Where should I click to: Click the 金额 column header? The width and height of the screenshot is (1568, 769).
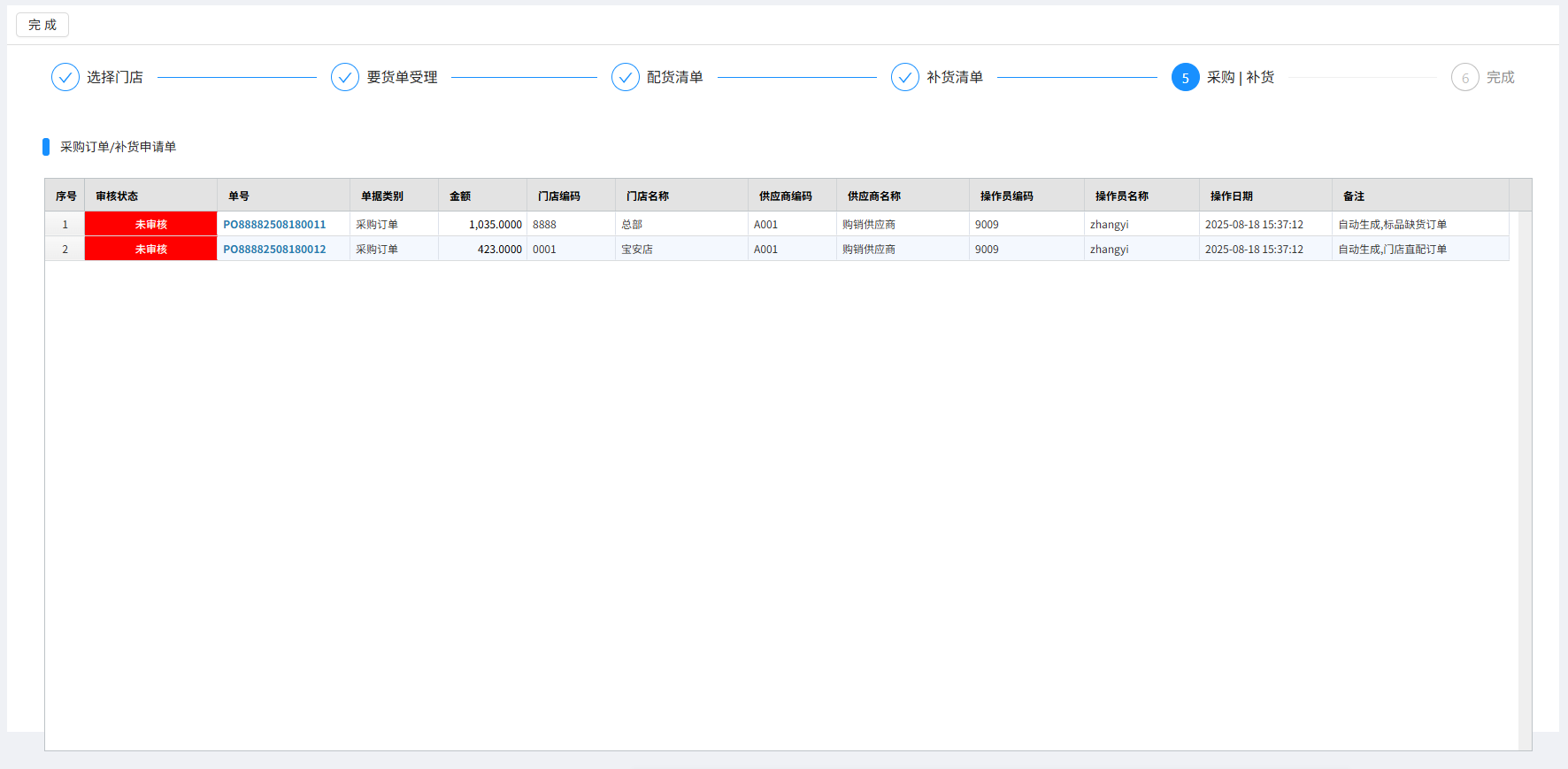(x=483, y=196)
